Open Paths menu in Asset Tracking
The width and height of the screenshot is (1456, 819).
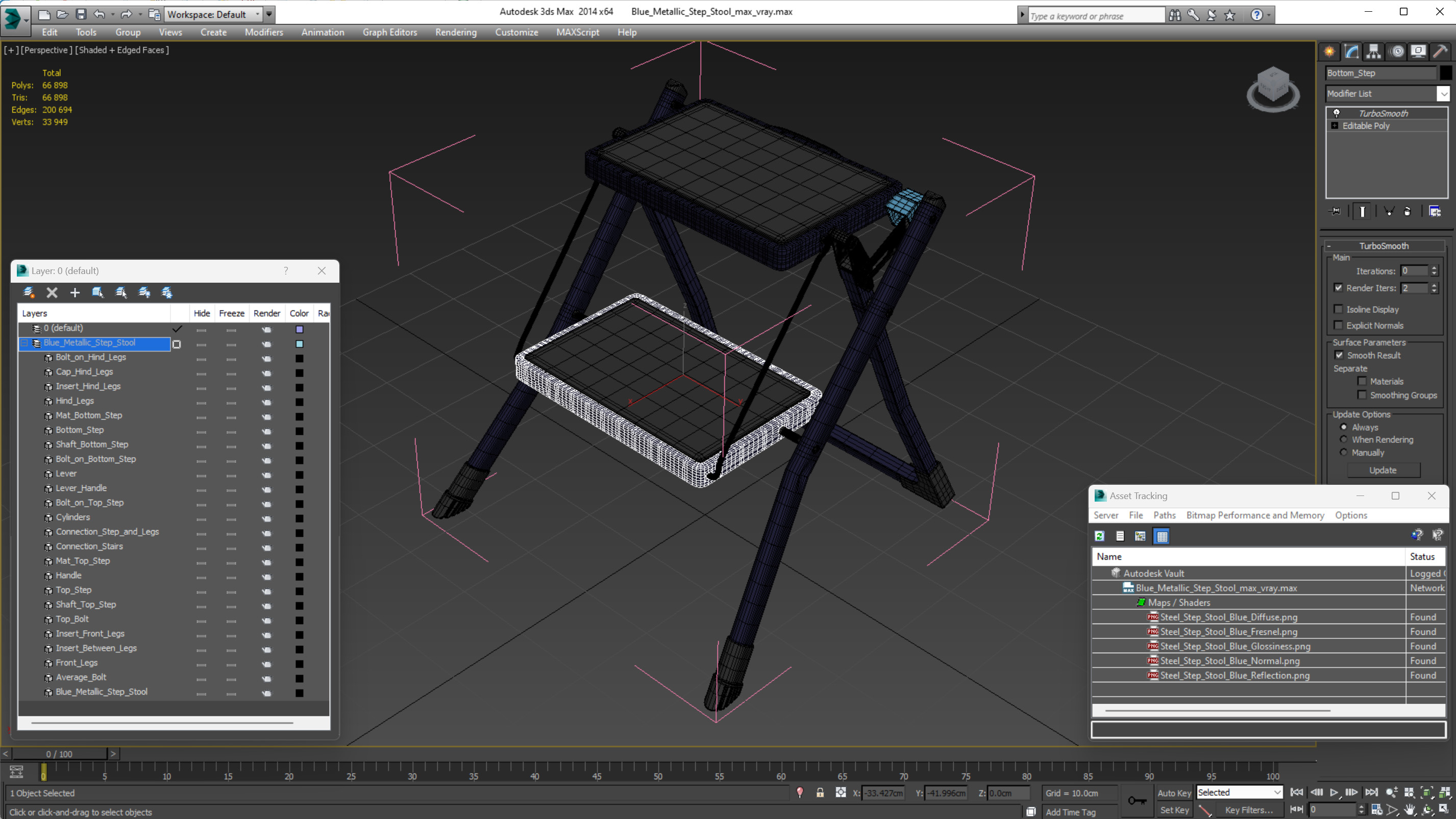1165,515
